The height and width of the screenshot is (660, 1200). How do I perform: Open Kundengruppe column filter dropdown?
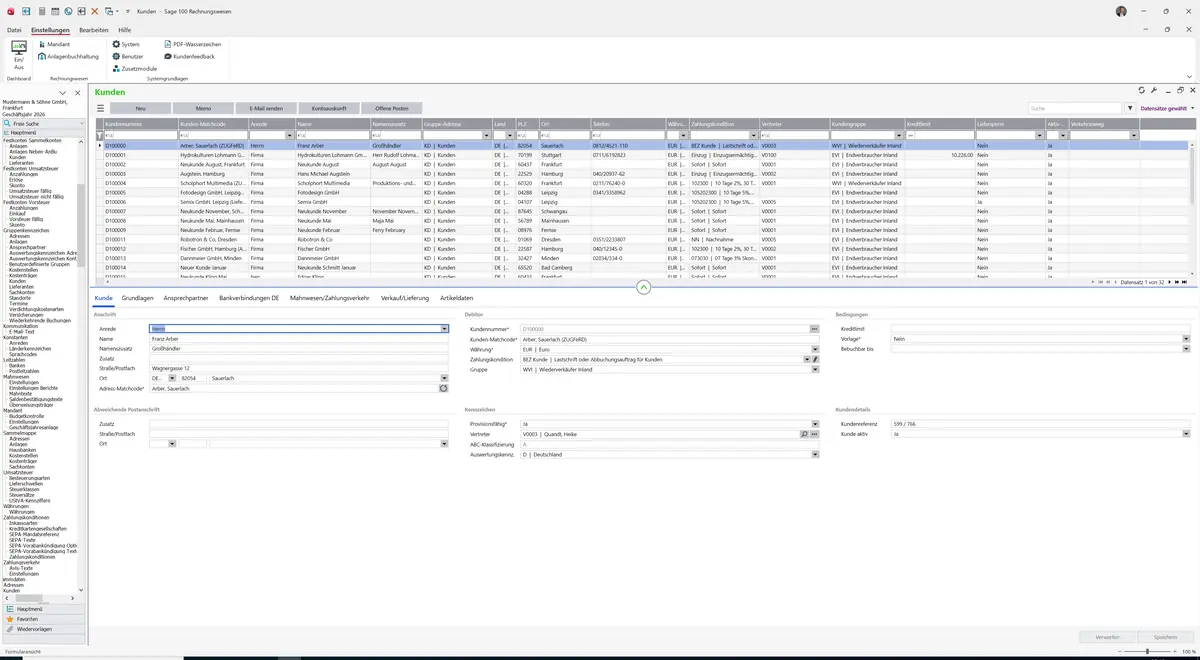(x=899, y=135)
